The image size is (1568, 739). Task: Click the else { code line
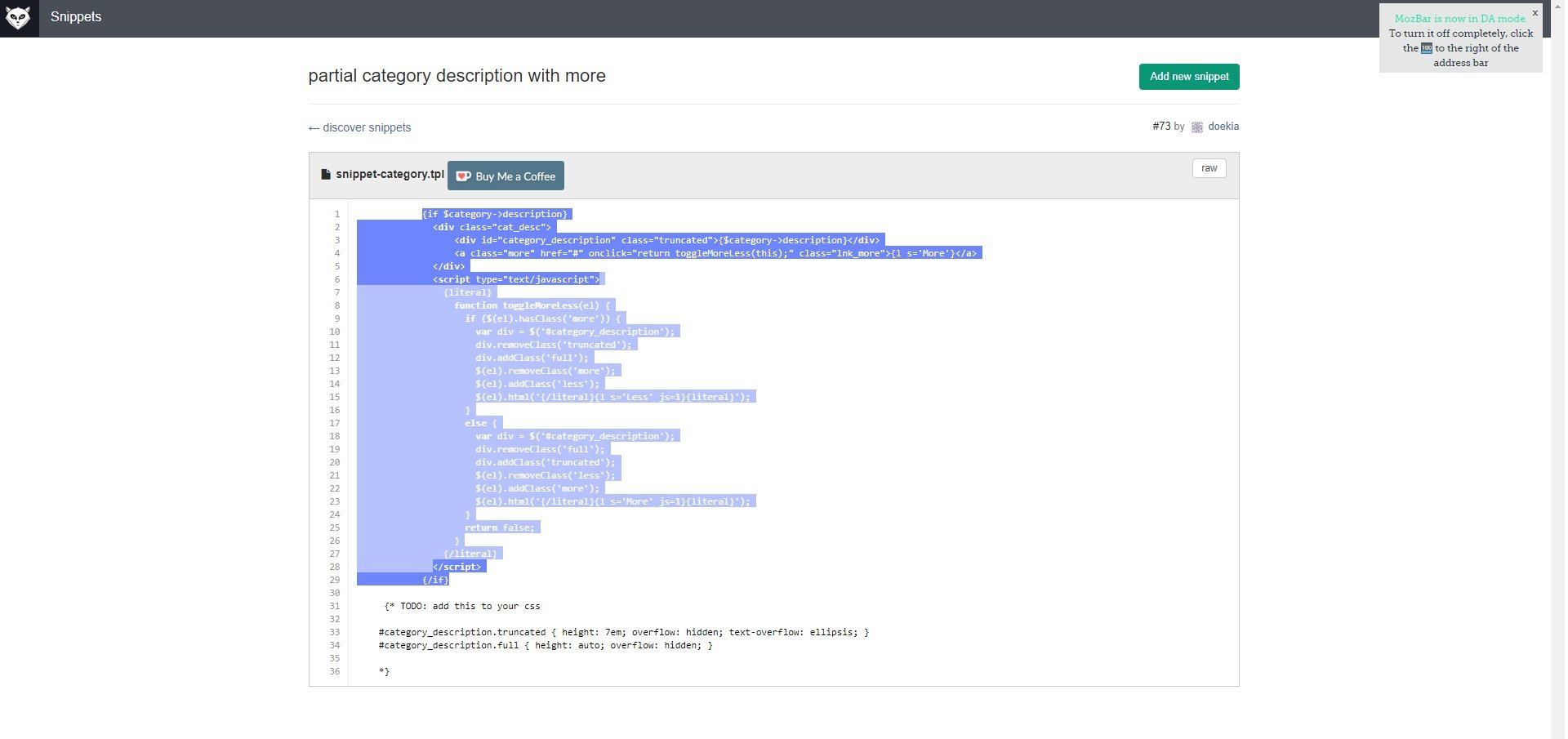coord(481,423)
